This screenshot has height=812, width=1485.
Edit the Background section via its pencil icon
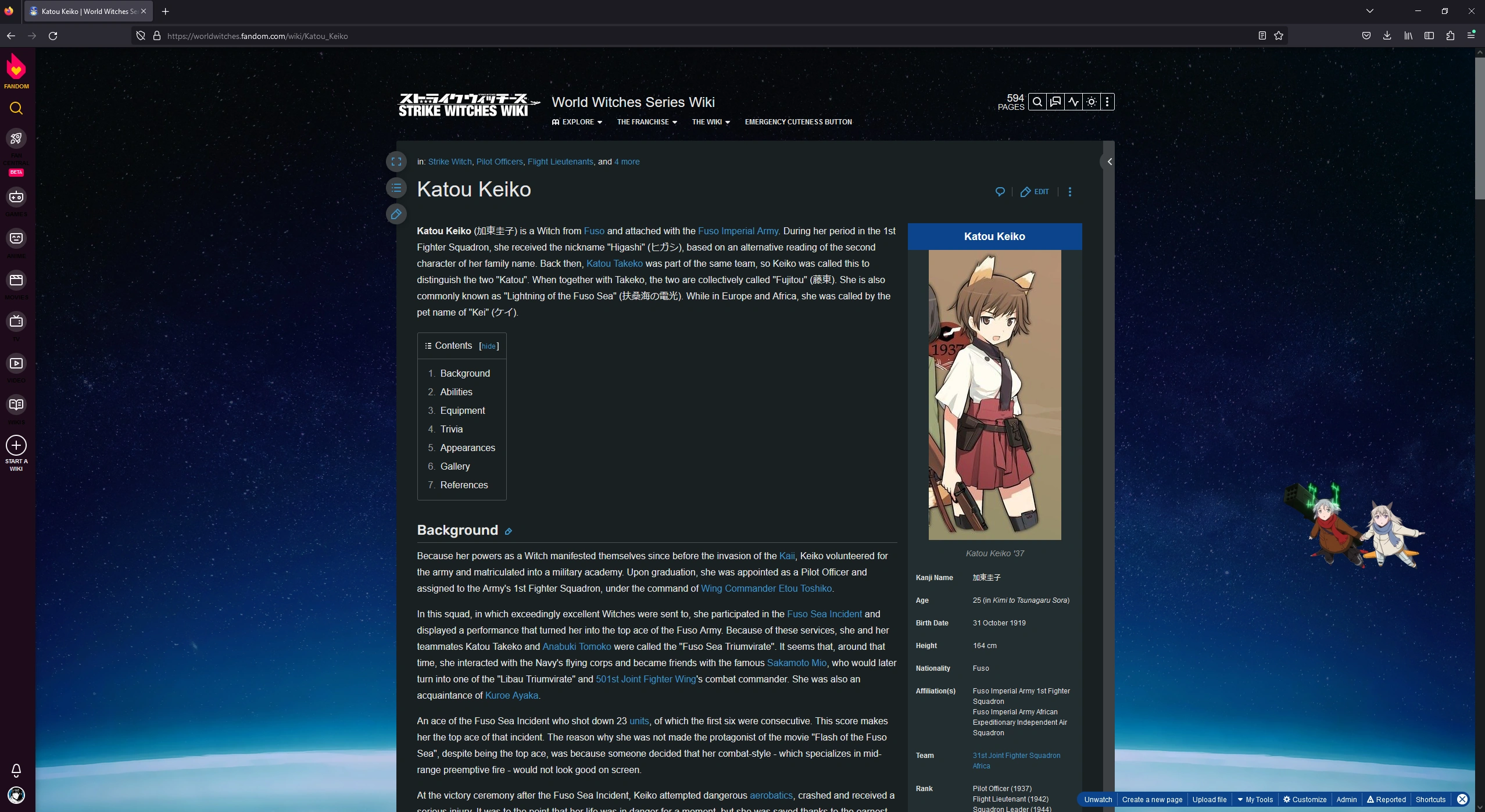508,531
